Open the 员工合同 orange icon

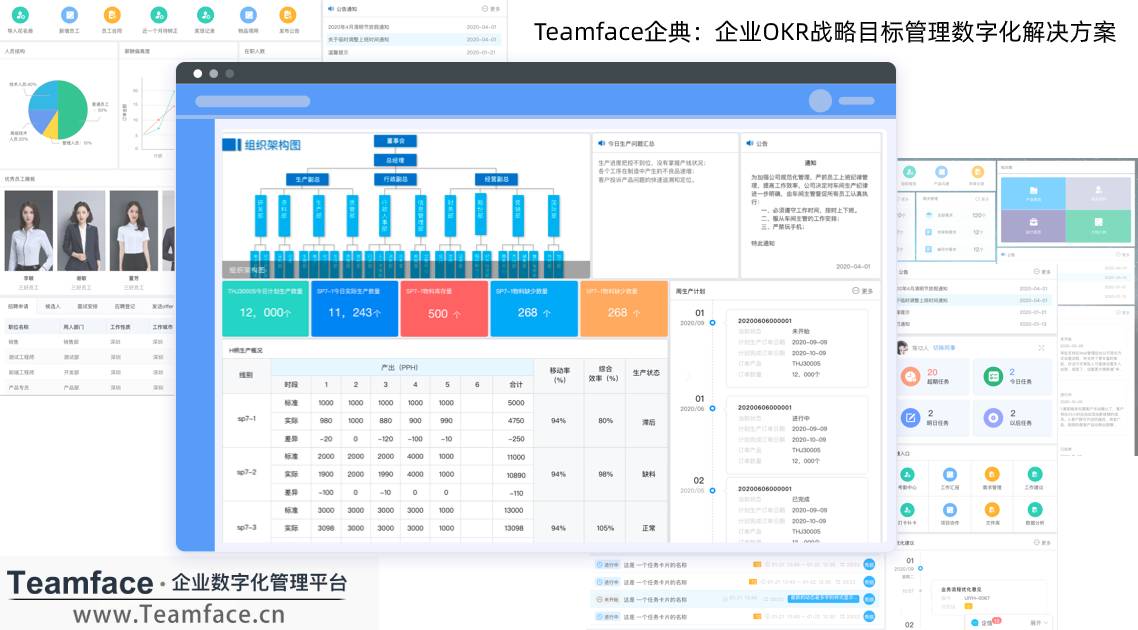pos(112,15)
